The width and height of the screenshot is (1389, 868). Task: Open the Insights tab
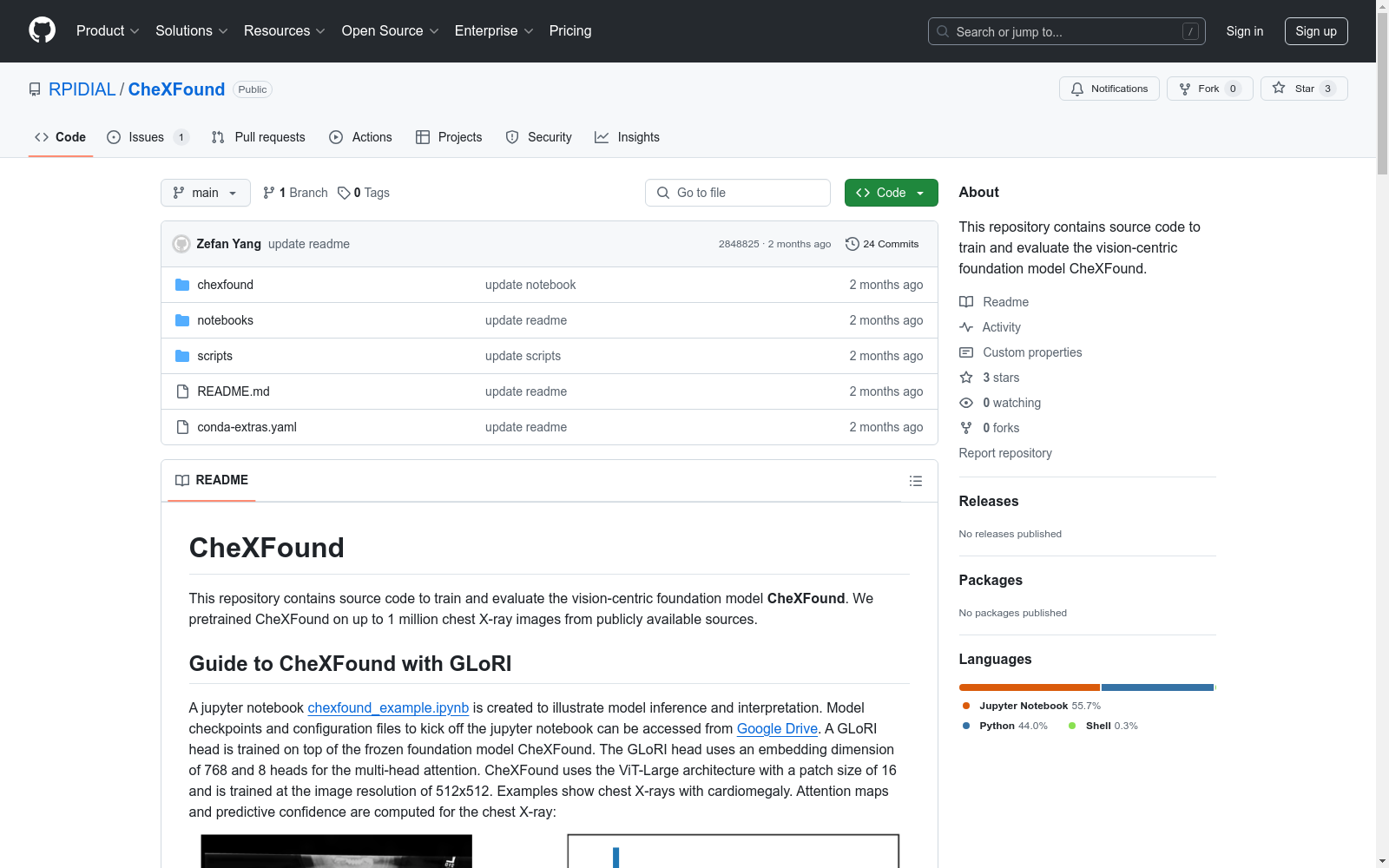(x=627, y=137)
